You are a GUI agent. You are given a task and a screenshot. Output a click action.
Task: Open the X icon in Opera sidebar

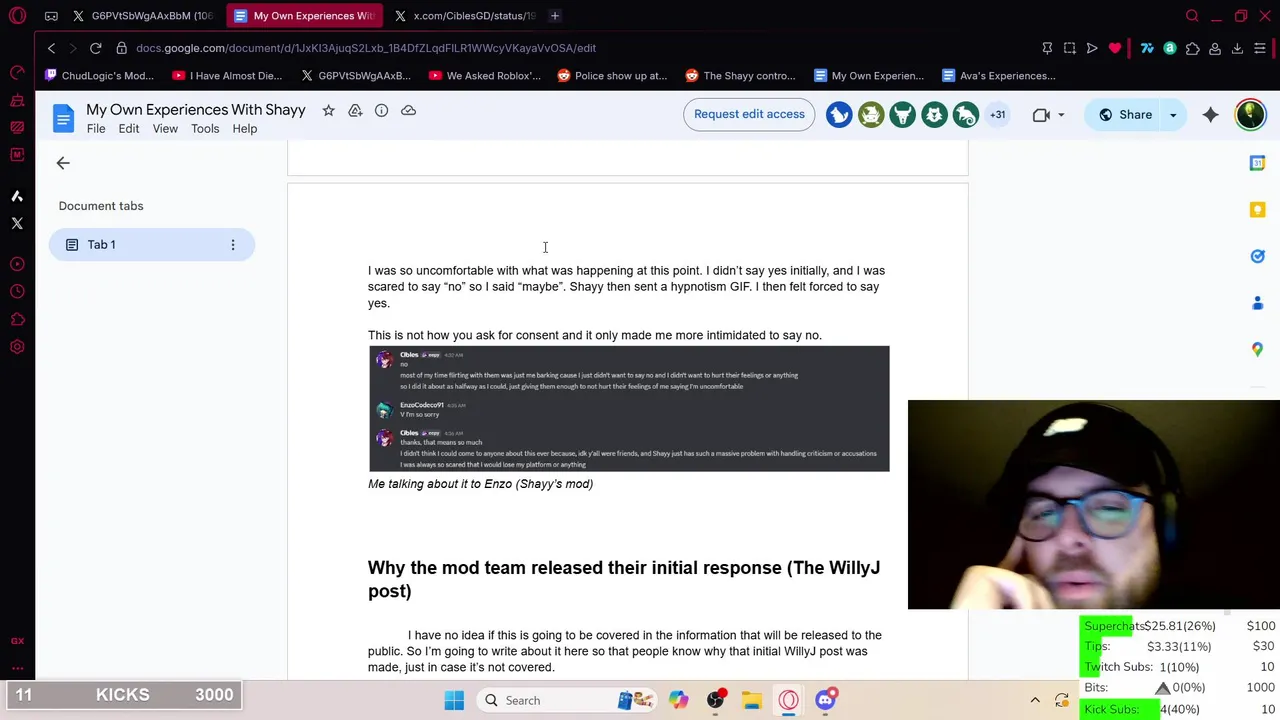click(17, 224)
